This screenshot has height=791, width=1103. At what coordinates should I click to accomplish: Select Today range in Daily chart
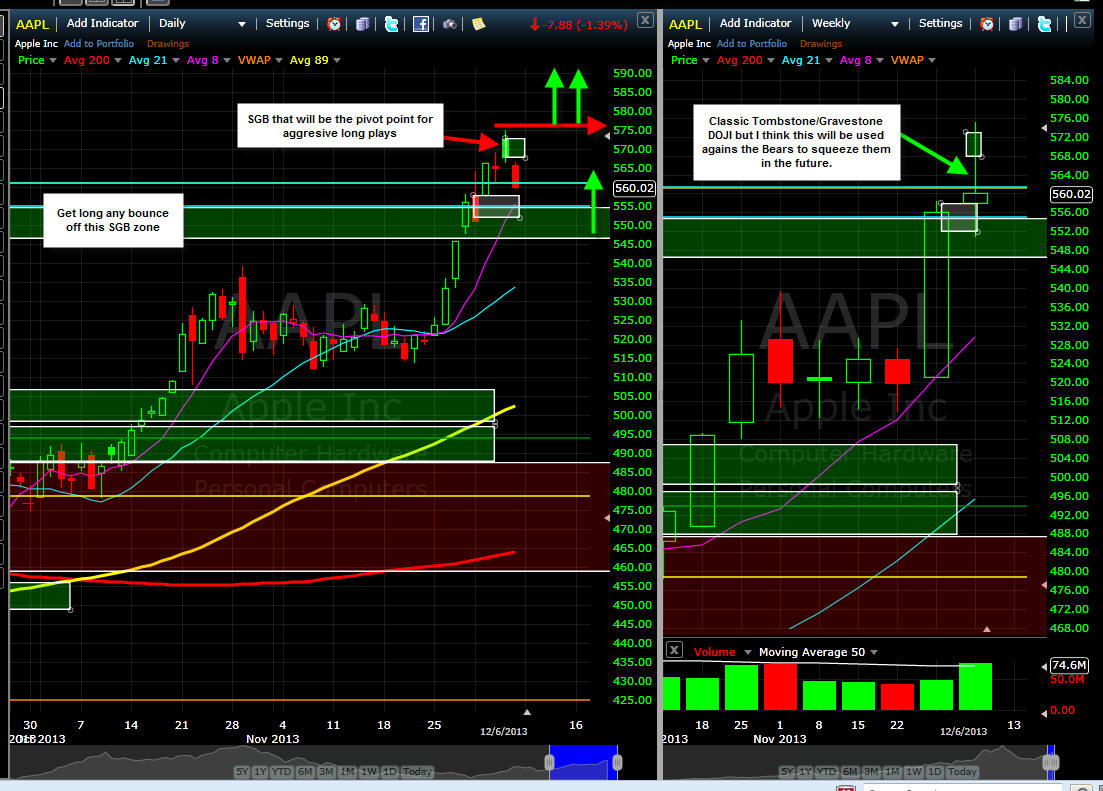(417, 771)
